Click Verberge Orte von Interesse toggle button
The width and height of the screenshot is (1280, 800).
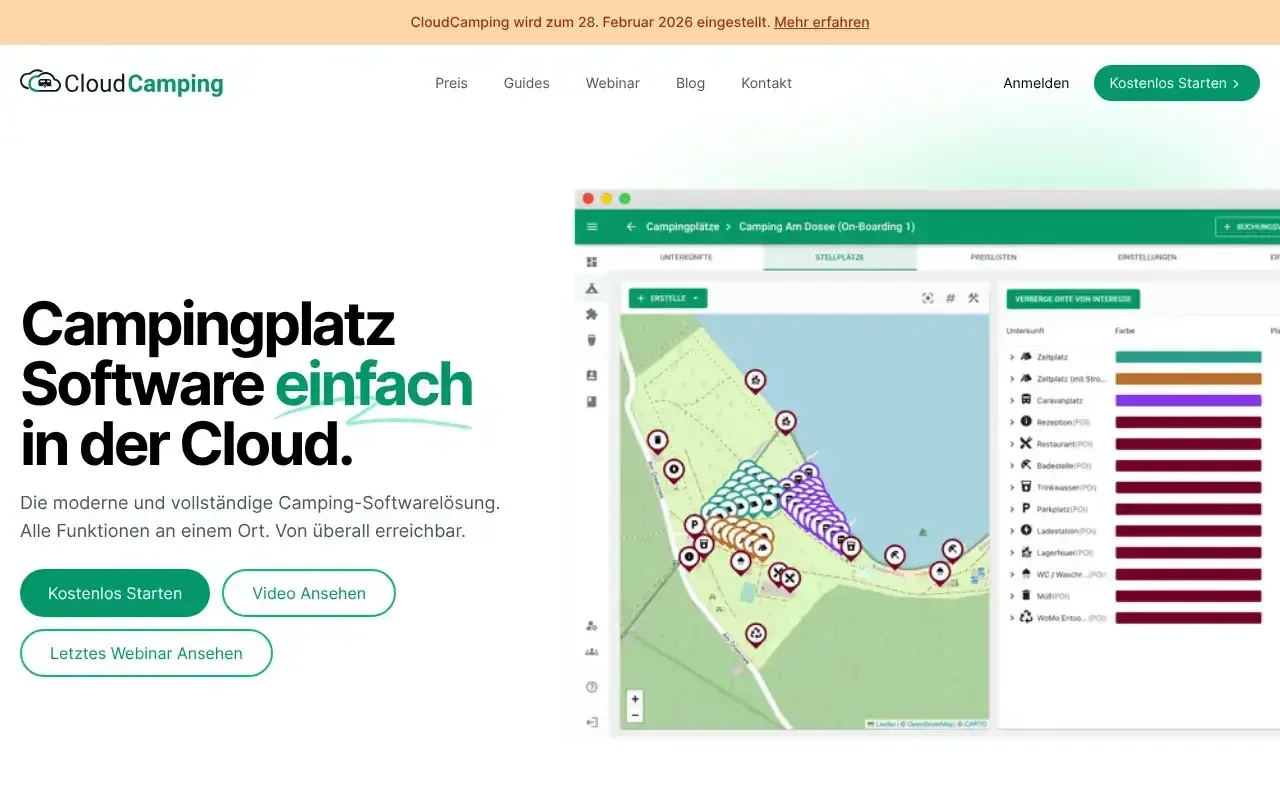tap(1073, 298)
